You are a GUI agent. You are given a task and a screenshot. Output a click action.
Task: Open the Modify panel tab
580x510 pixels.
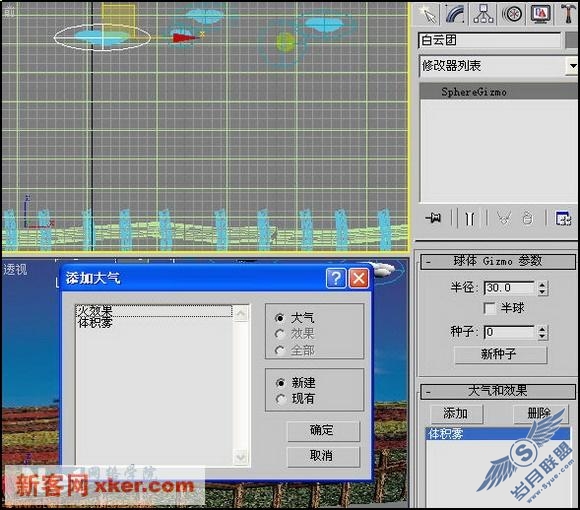point(456,14)
